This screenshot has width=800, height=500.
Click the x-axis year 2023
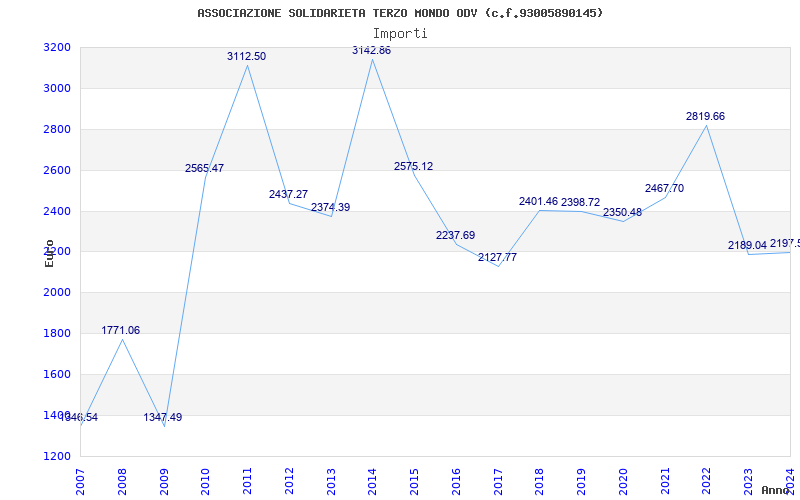pos(748,482)
